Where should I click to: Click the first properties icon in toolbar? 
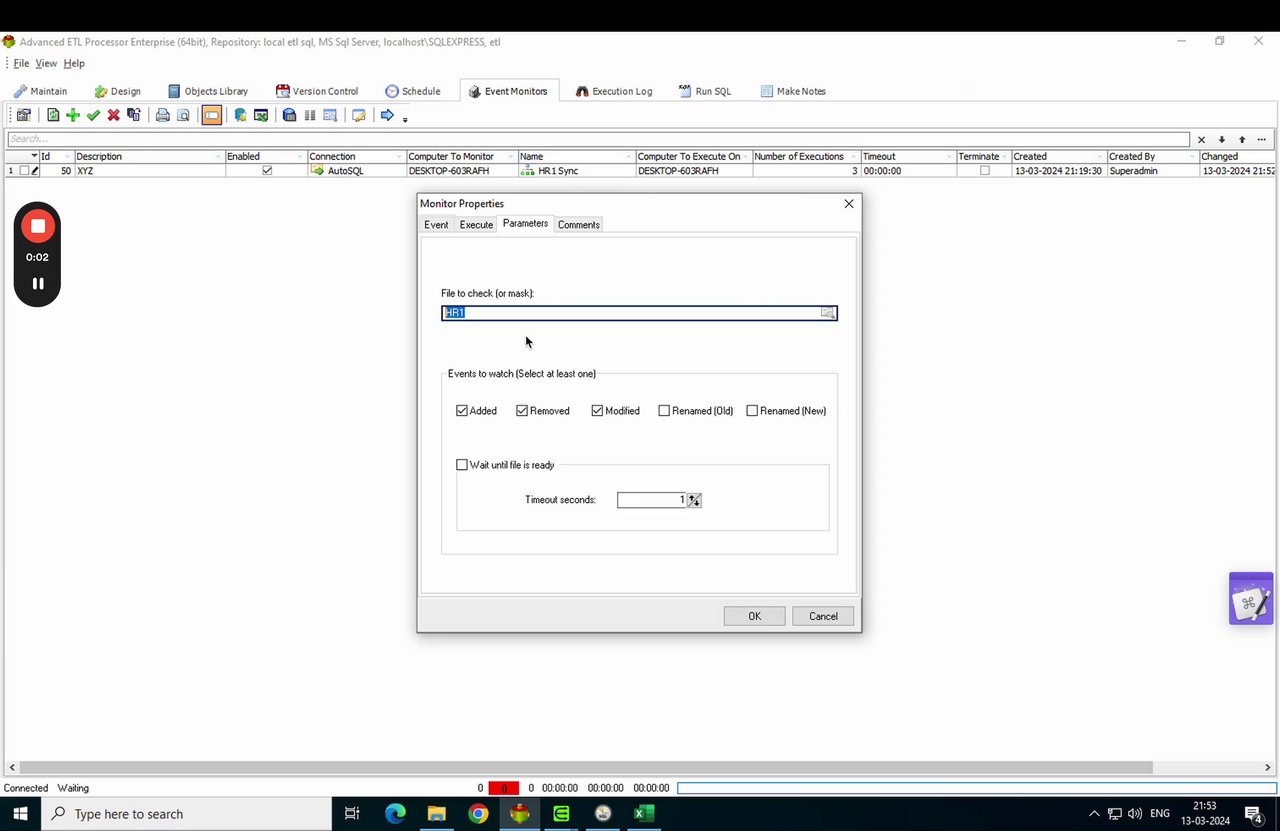click(24, 115)
